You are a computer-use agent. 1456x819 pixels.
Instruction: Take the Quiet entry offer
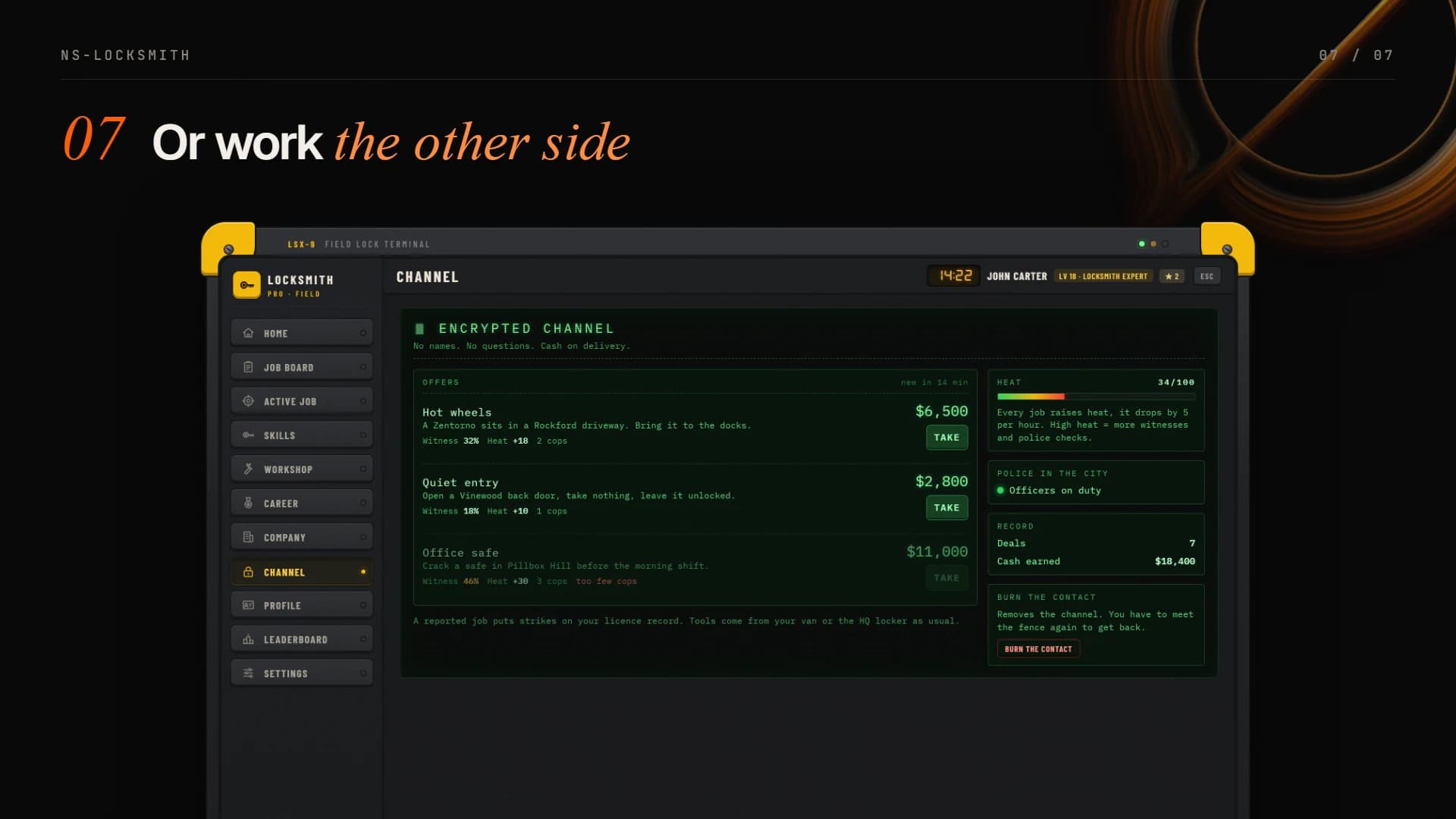point(946,507)
